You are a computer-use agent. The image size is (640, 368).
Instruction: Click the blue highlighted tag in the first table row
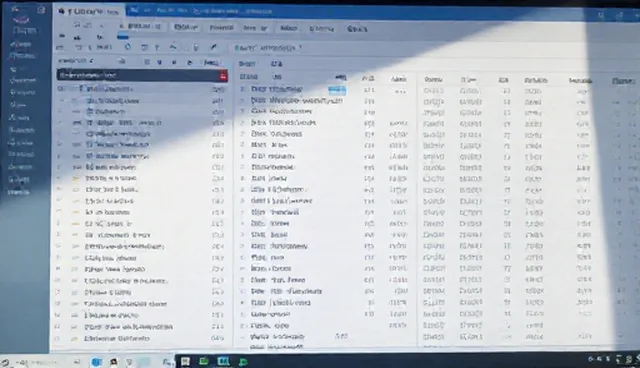[337, 90]
